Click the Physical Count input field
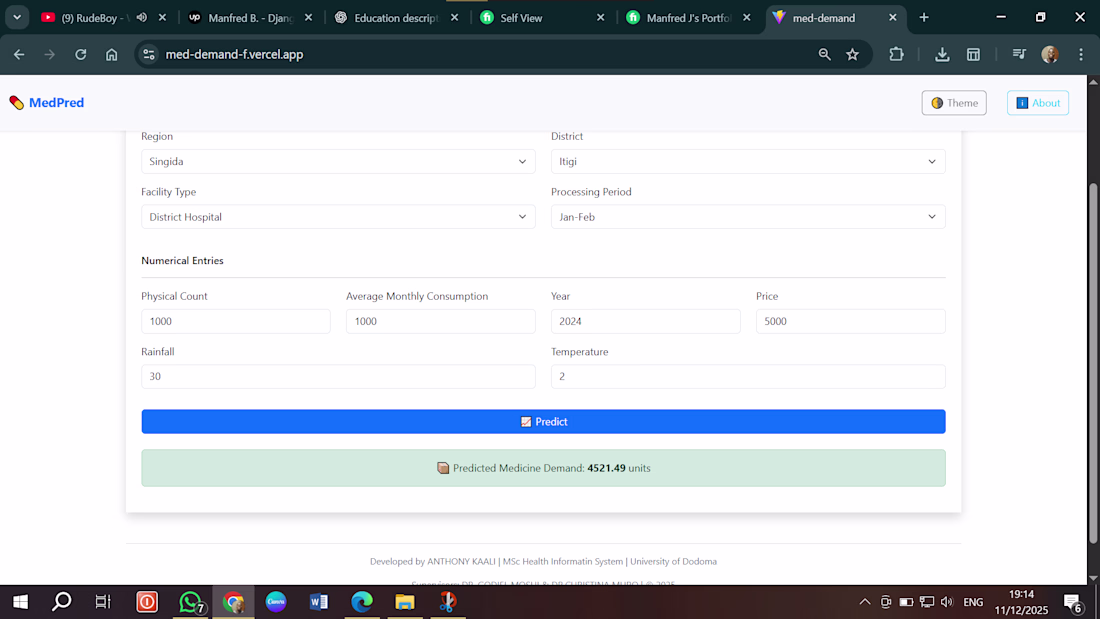1100x619 pixels. (x=236, y=321)
